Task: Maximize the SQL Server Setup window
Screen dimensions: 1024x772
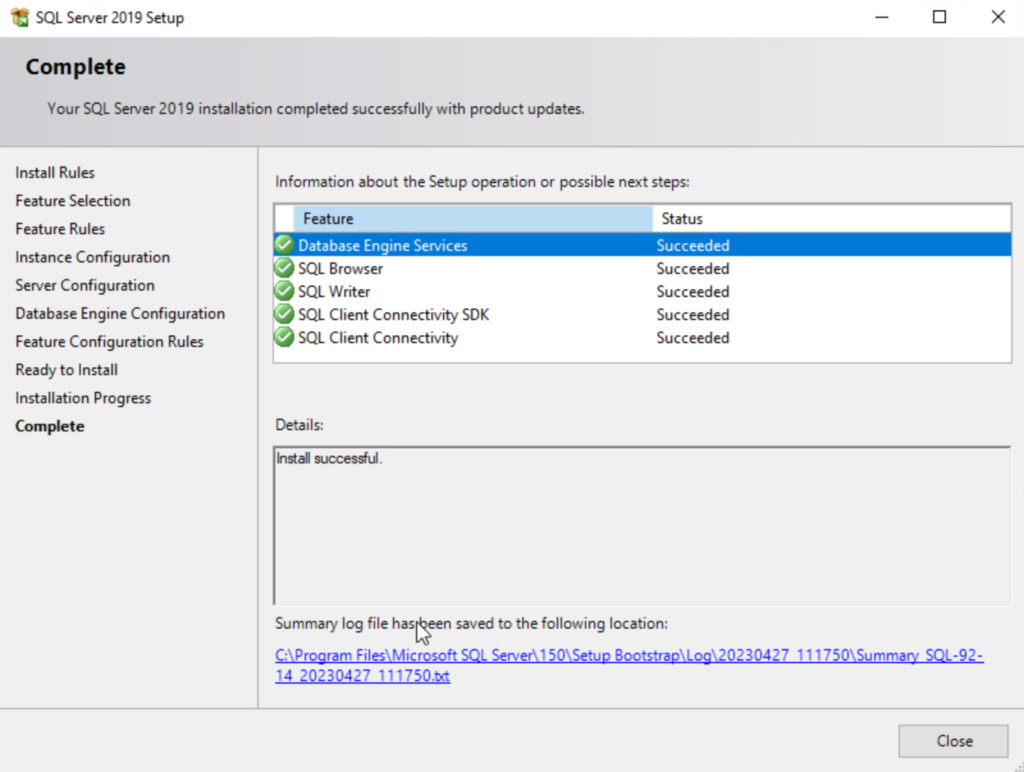Action: pyautogui.click(x=939, y=17)
